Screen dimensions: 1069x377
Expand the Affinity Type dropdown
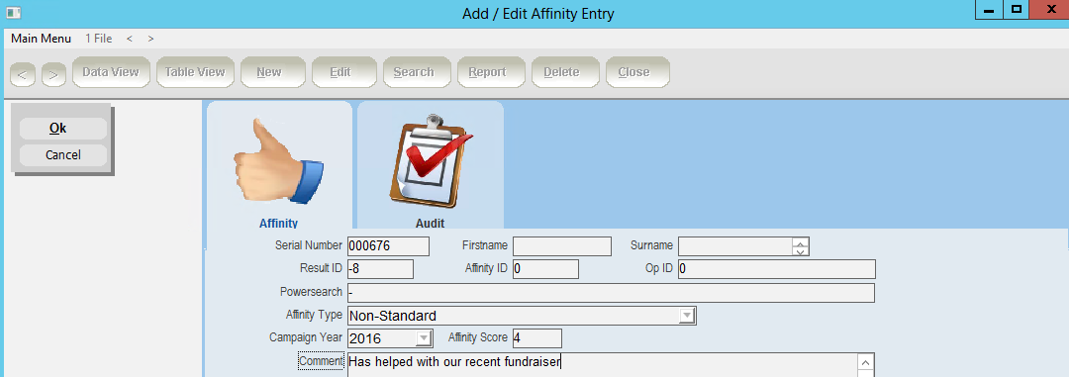tap(688, 316)
